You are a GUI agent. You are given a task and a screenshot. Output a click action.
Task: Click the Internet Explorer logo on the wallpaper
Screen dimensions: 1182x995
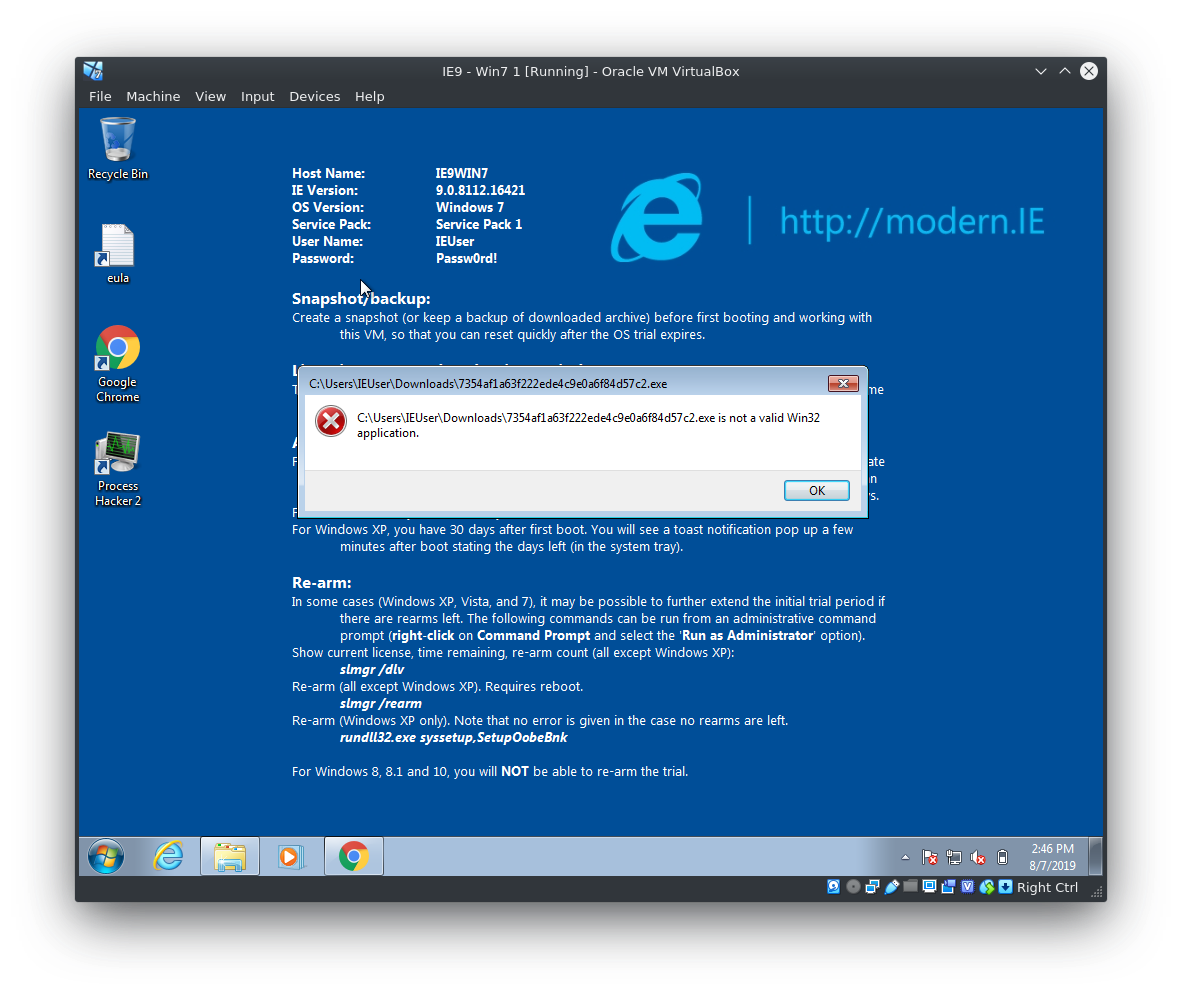click(657, 217)
